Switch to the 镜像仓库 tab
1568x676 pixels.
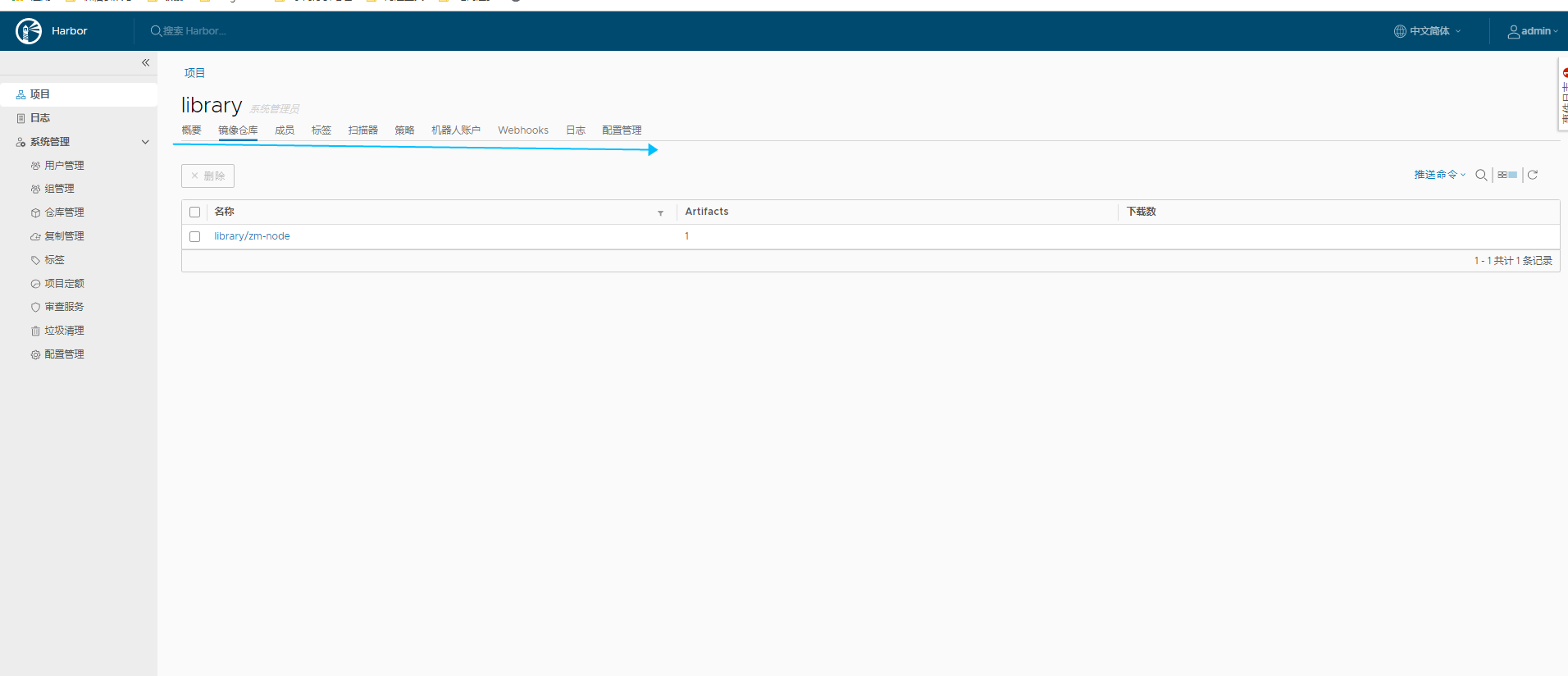pyautogui.click(x=238, y=130)
